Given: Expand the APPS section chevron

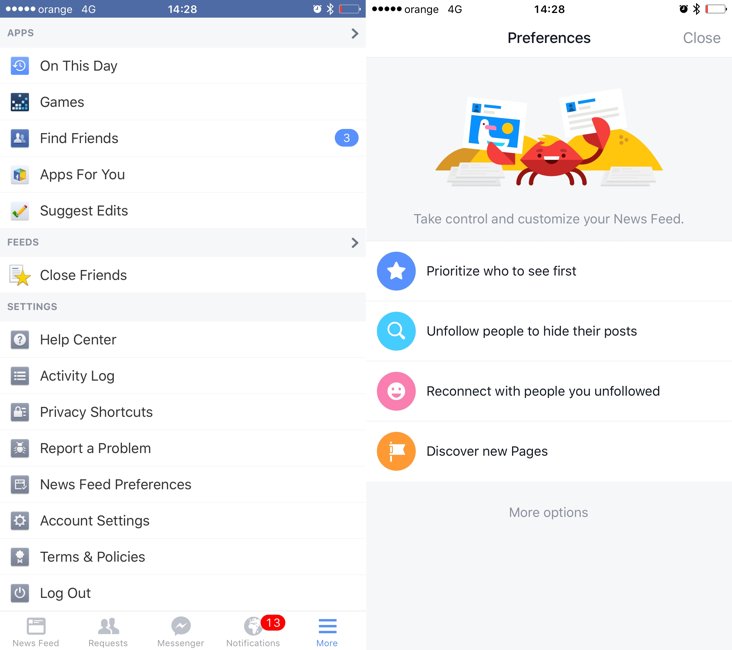Looking at the screenshot, I should [x=355, y=33].
